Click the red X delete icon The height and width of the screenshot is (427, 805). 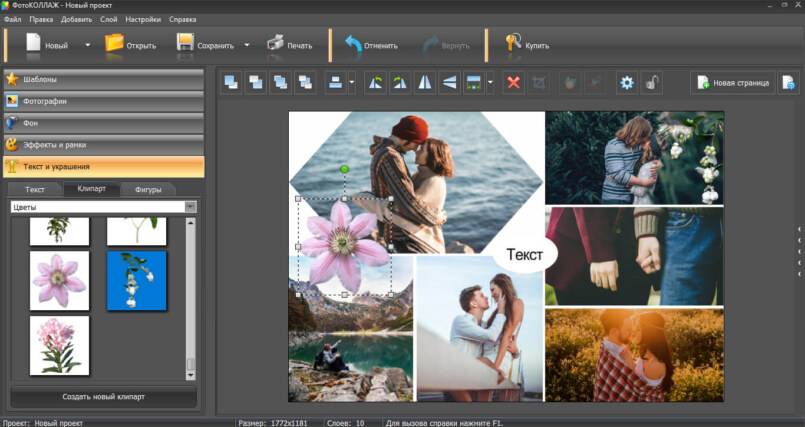514,83
